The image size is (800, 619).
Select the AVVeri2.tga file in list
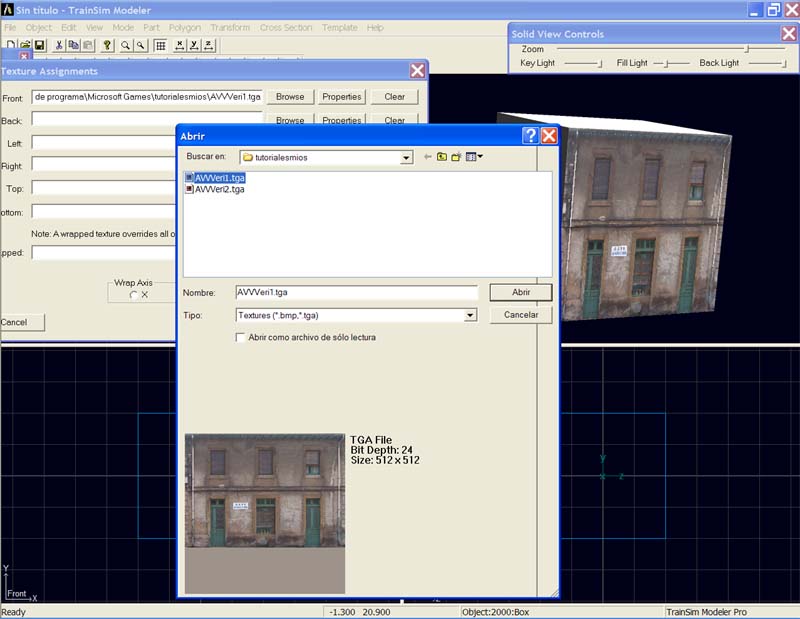point(219,189)
